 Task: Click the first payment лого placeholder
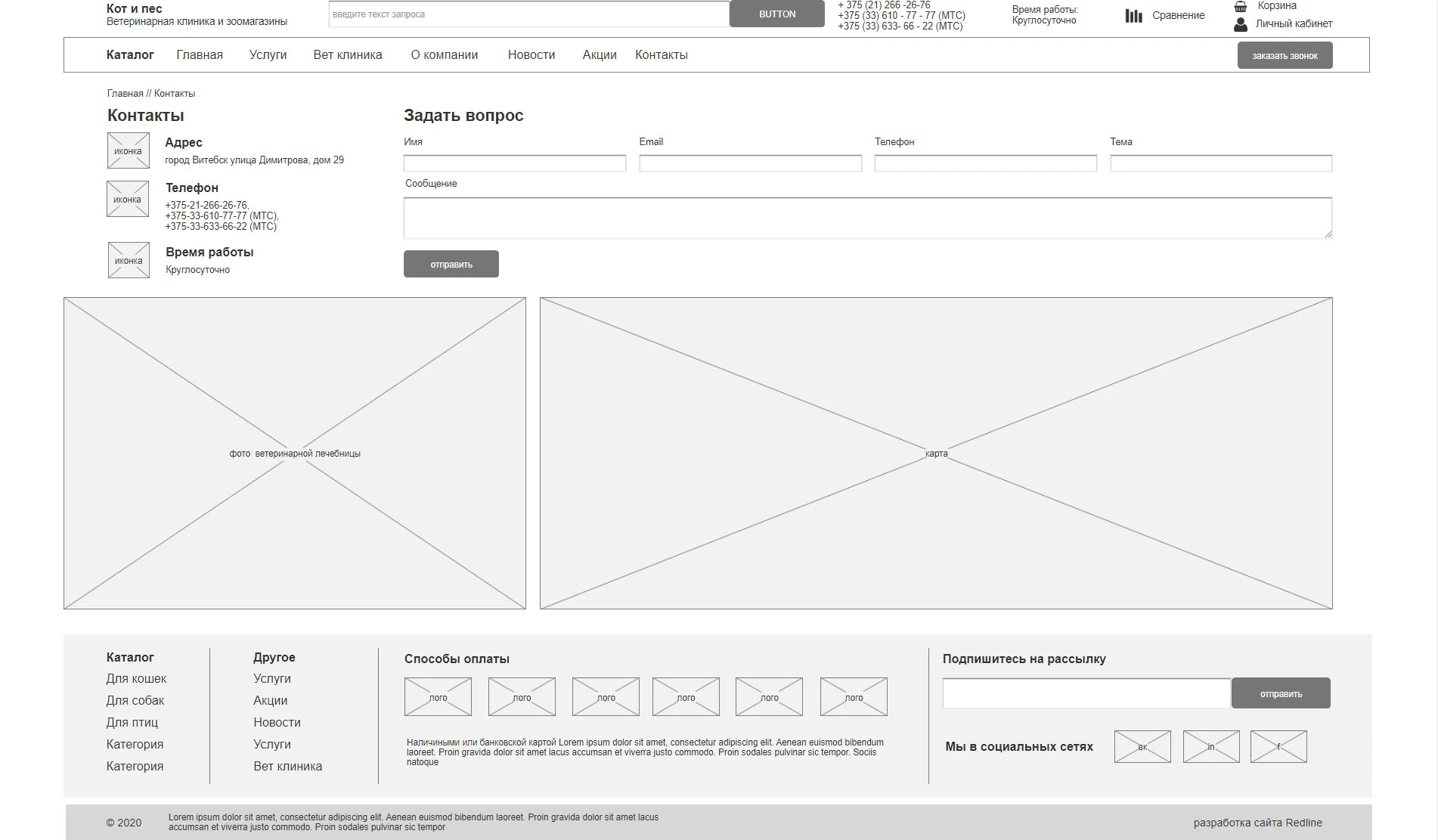[x=438, y=697]
